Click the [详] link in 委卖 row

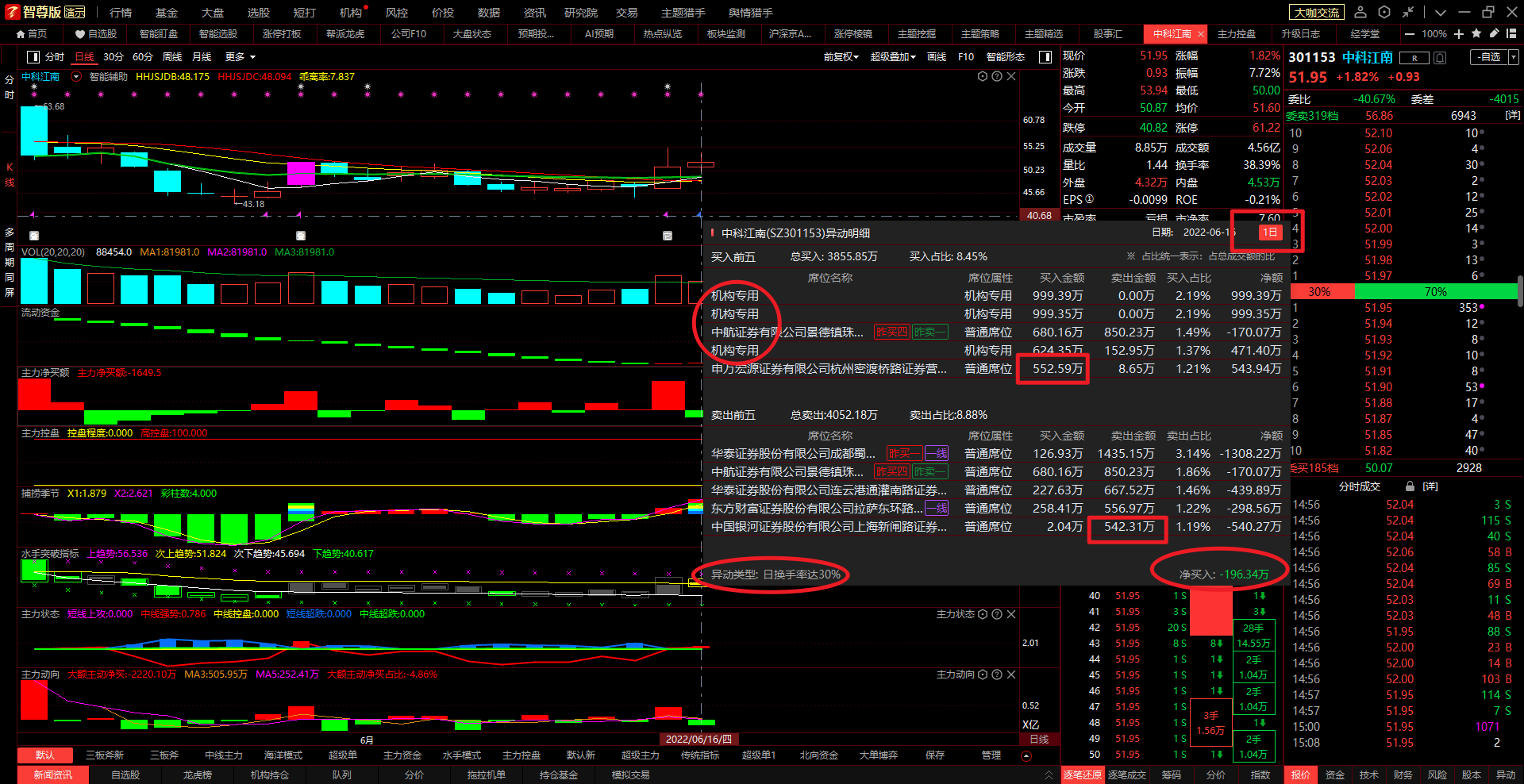click(x=1513, y=116)
